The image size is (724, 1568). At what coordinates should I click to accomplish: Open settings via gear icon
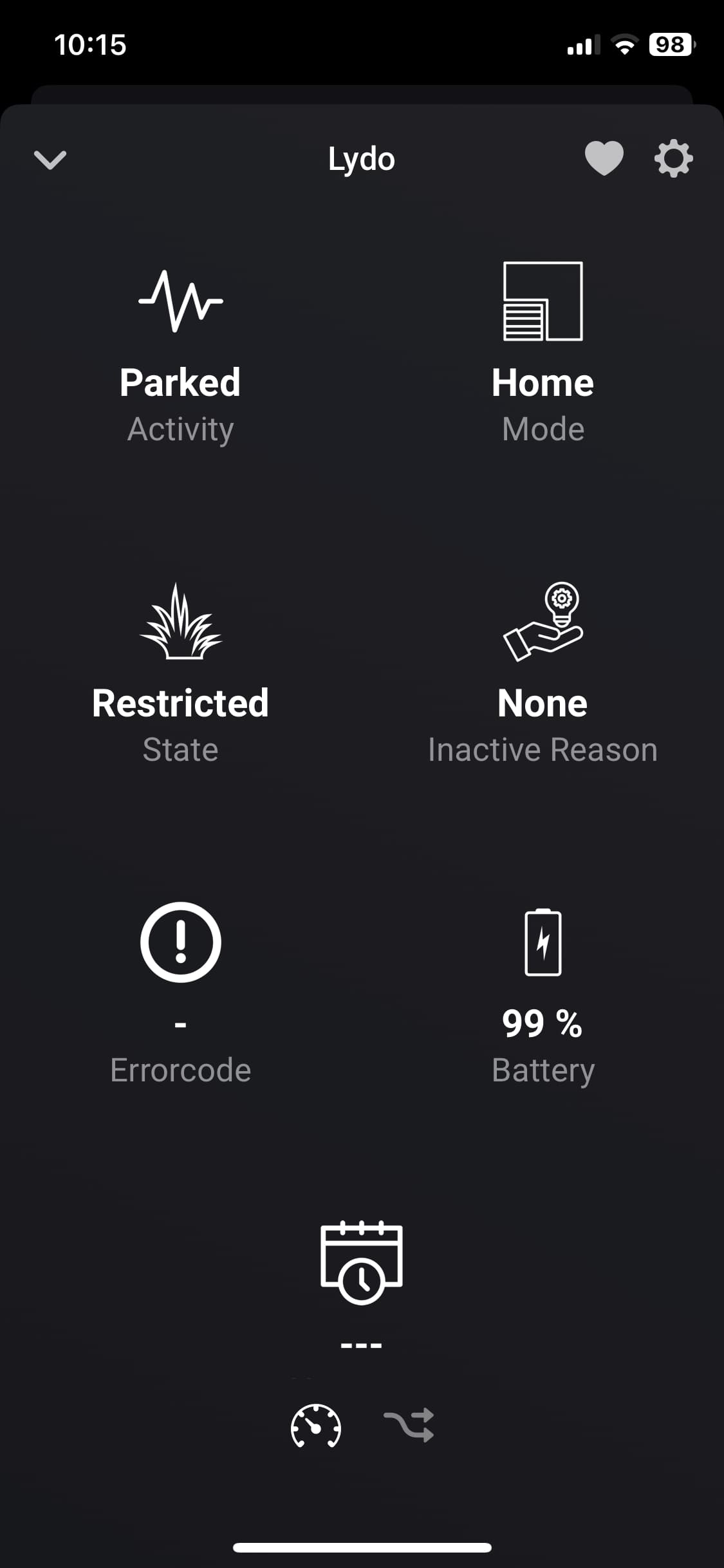tap(673, 158)
